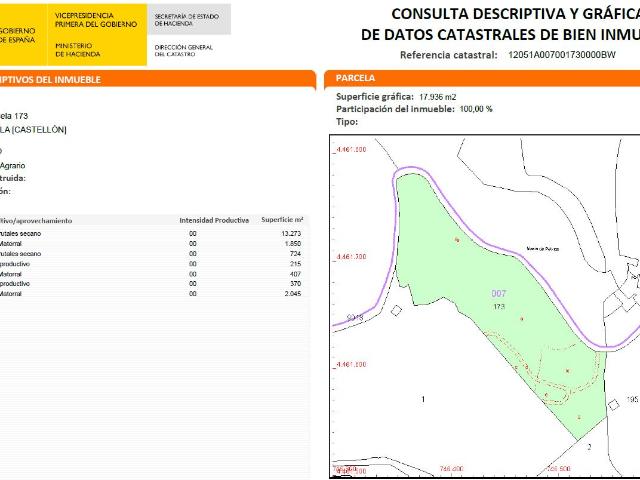Click the purple polygon label 007 on map

click(x=499, y=293)
